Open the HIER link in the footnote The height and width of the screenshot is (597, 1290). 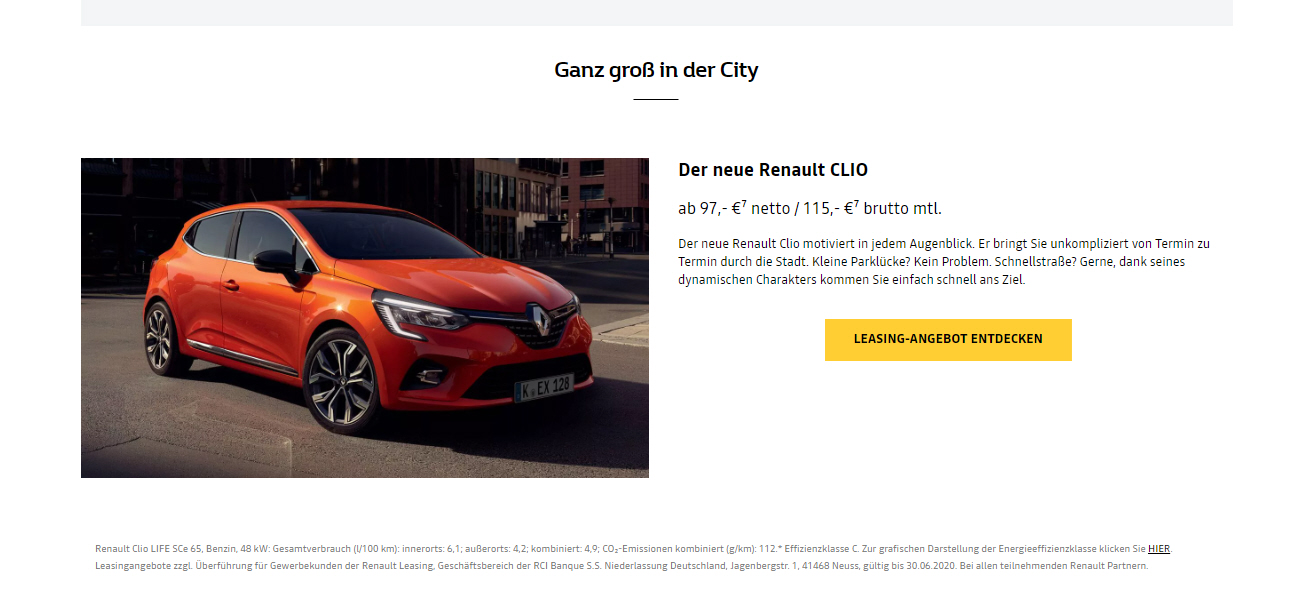pos(1158,549)
